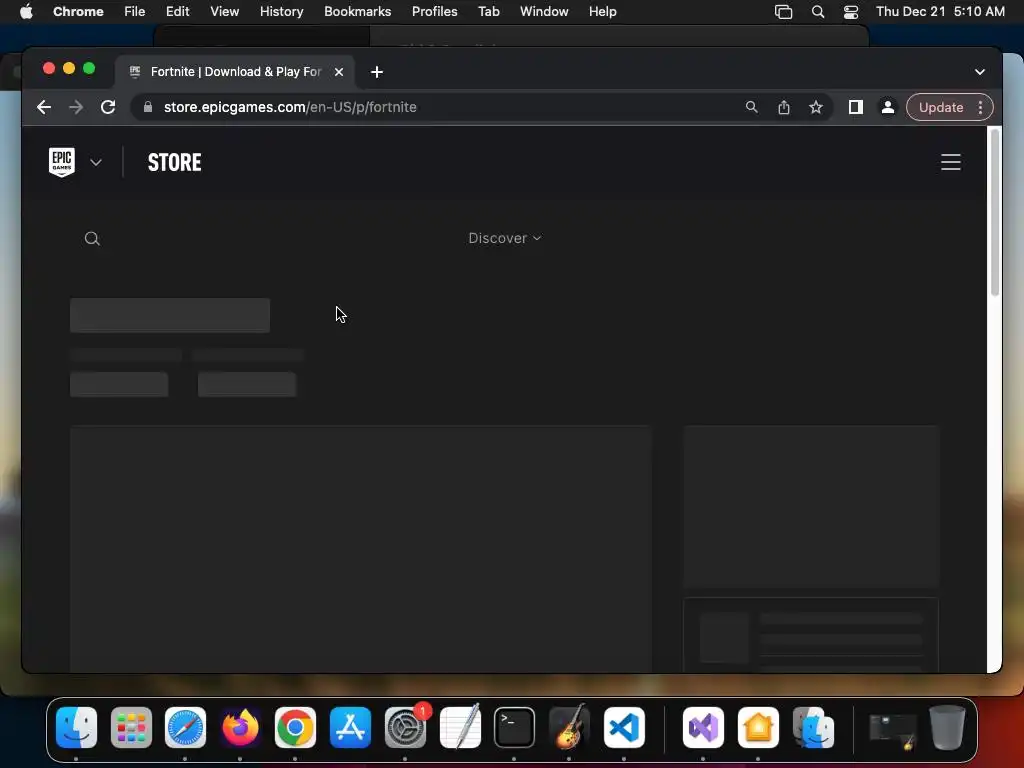Screen dimensions: 1024x768
Task: Open Terminal from the dock
Action: pos(515,728)
